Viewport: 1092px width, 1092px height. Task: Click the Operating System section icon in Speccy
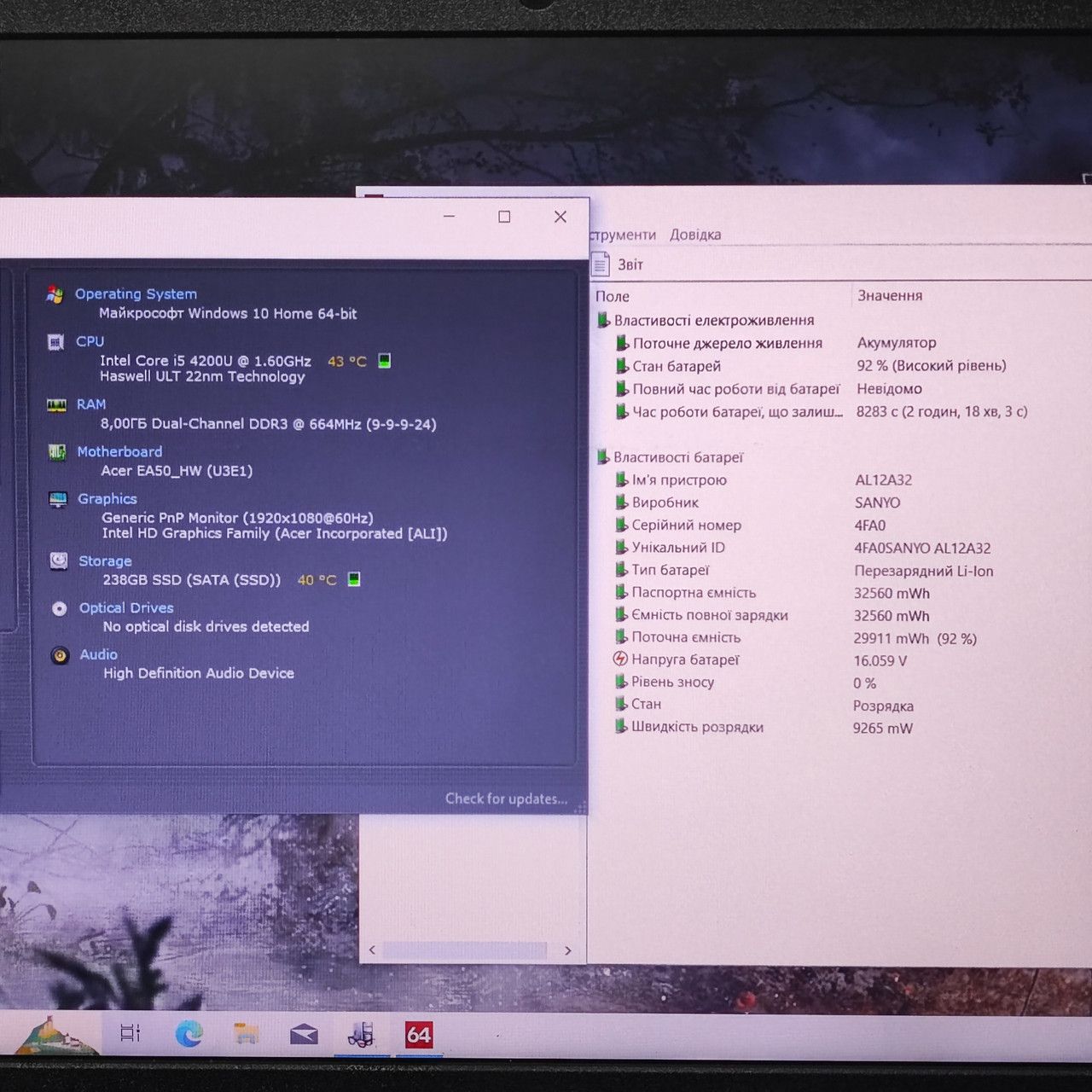coord(55,294)
